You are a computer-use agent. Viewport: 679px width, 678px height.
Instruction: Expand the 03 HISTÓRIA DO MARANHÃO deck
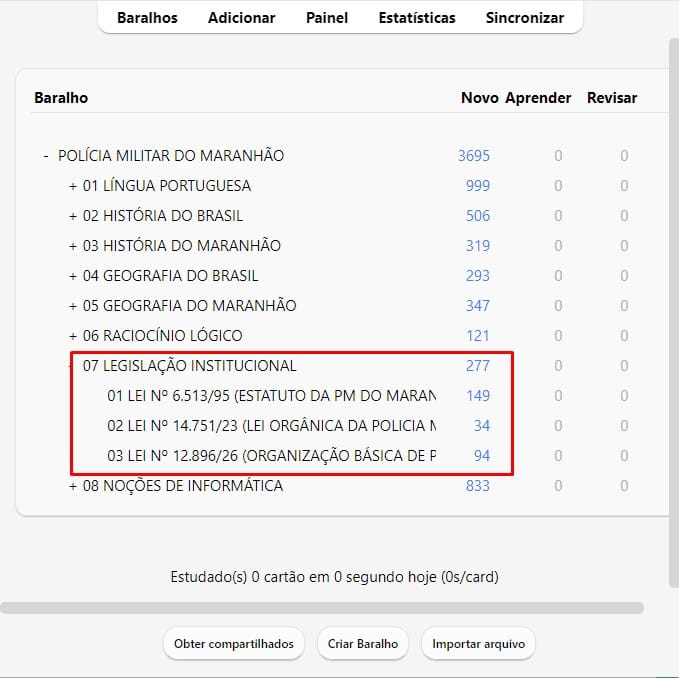click(73, 245)
